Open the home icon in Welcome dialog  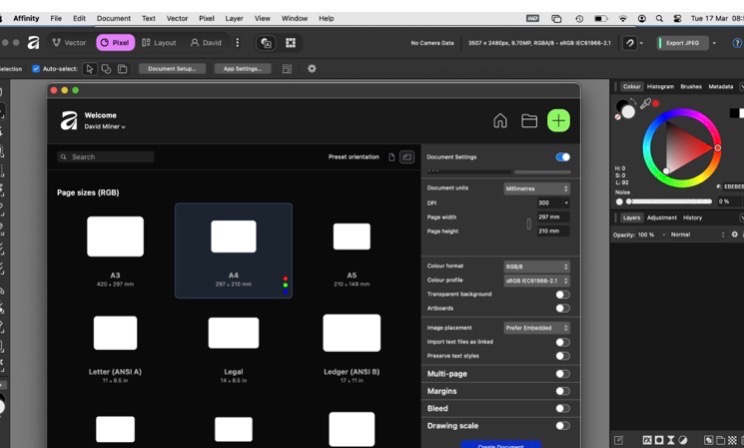click(500, 121)
